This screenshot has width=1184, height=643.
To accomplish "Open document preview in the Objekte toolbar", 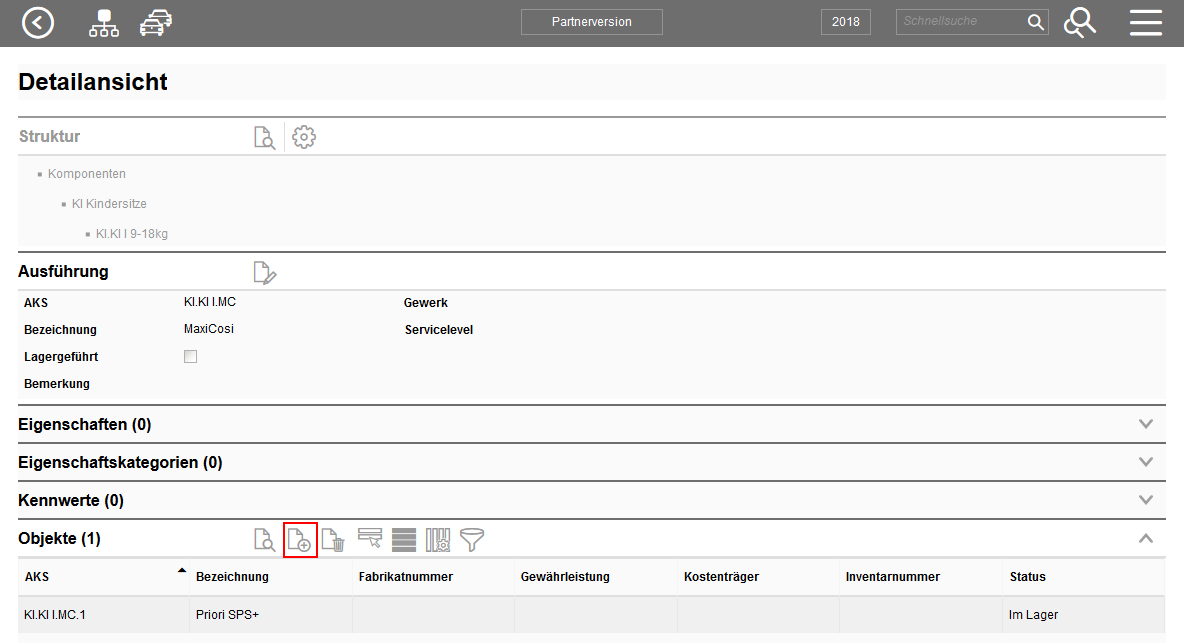I will [265, 540].
